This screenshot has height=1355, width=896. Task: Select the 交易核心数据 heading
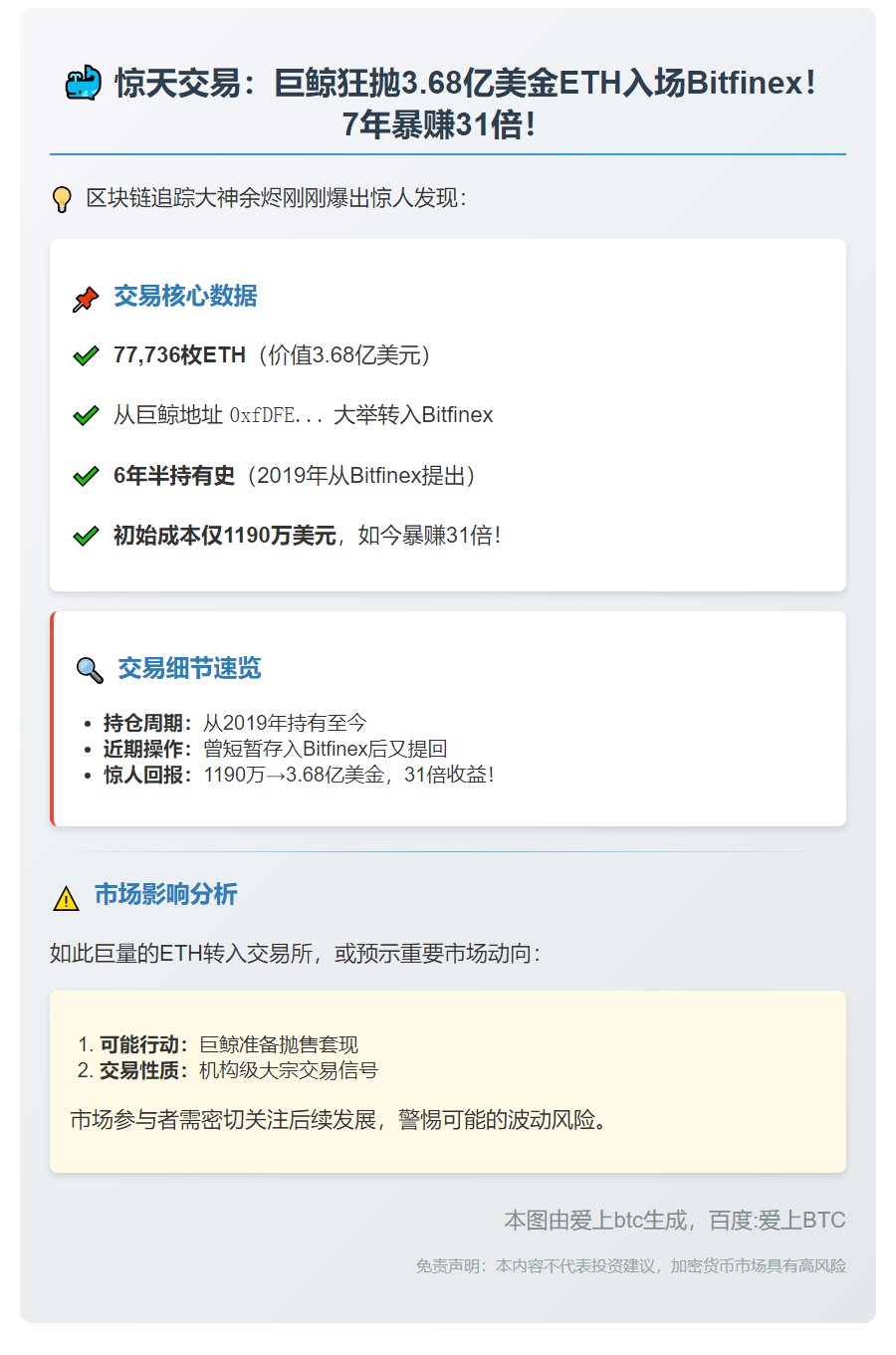point(185,296)
